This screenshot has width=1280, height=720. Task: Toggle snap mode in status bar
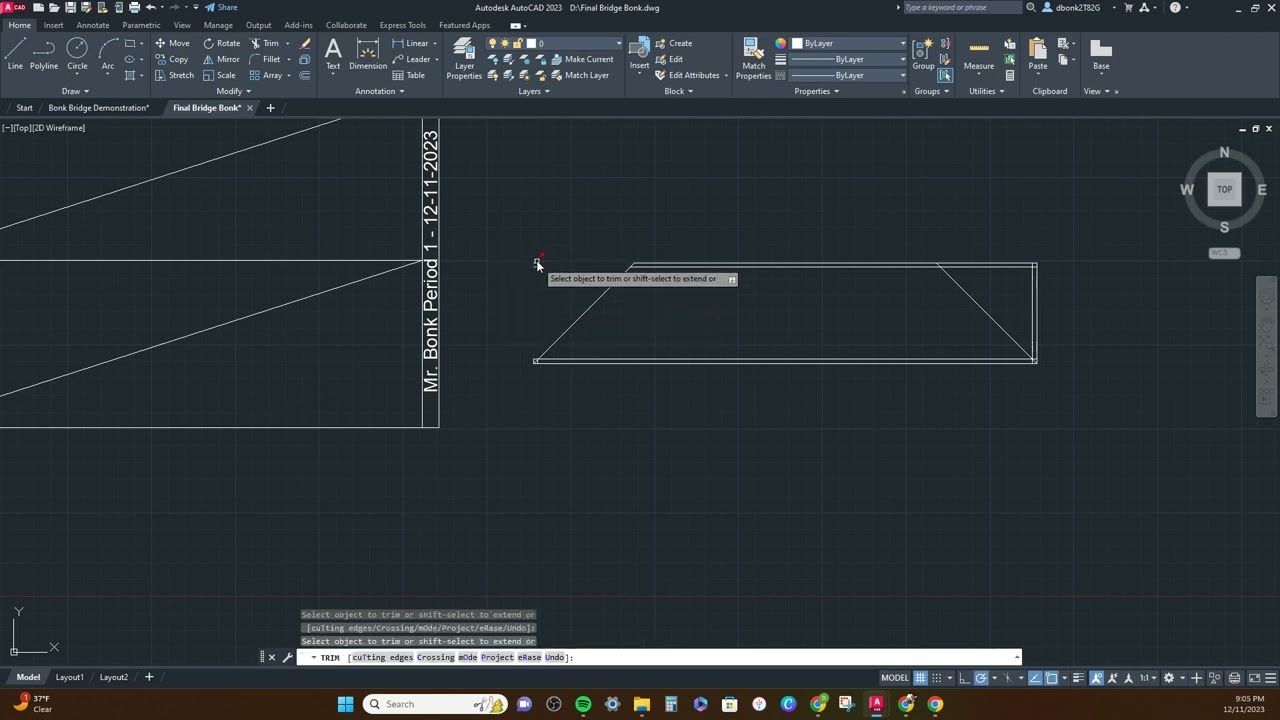click(937, 678)
